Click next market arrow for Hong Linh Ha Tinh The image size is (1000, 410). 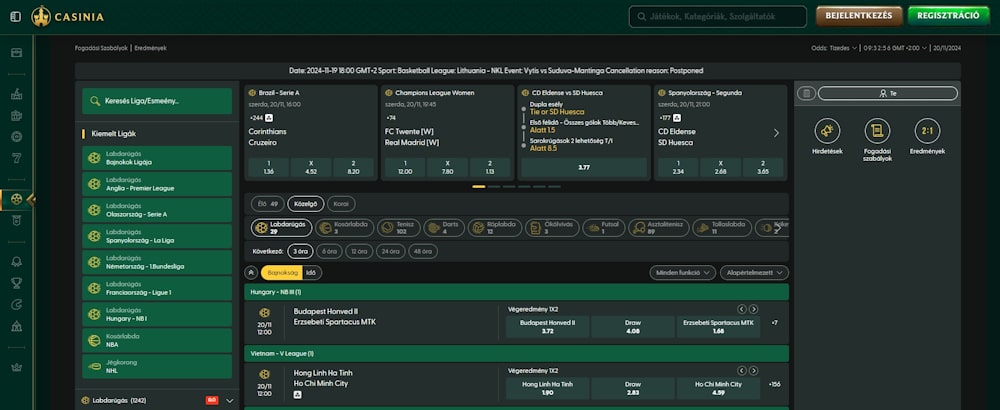point(753,370)
